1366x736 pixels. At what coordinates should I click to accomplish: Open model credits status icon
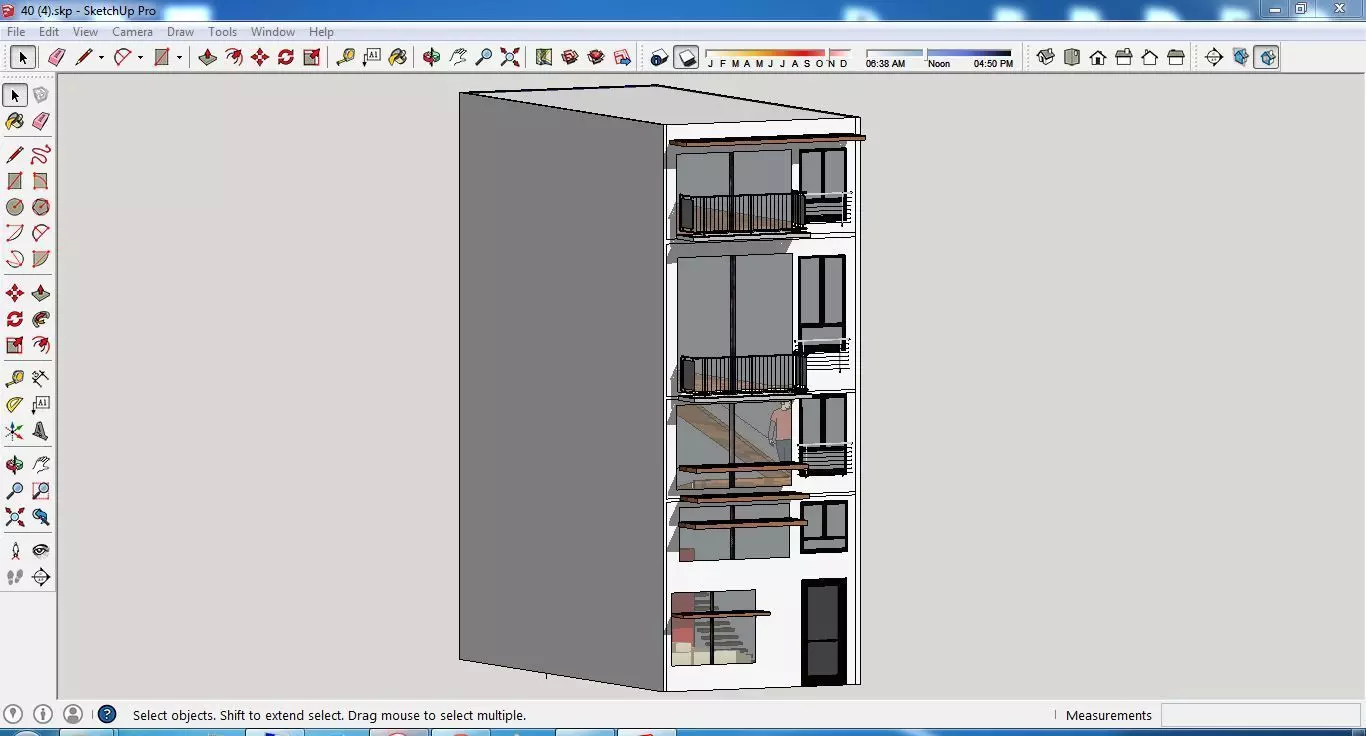pyautogui.click(x=43, y=714)
